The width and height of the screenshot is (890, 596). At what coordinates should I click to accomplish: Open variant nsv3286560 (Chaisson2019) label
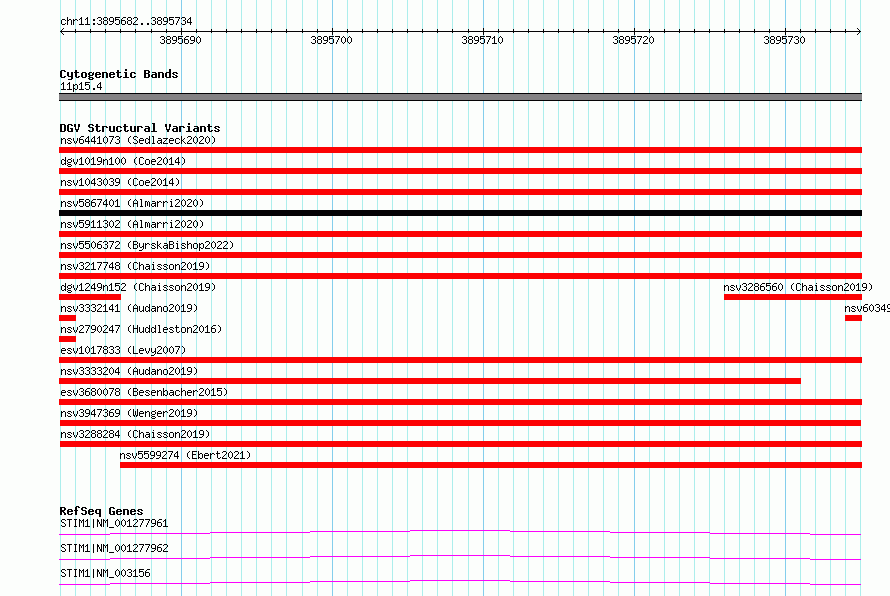798,287
